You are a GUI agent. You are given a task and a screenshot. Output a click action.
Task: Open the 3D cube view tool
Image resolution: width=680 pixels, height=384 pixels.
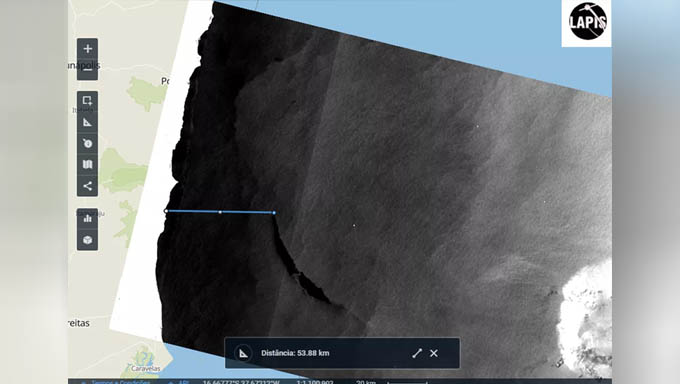88,240
